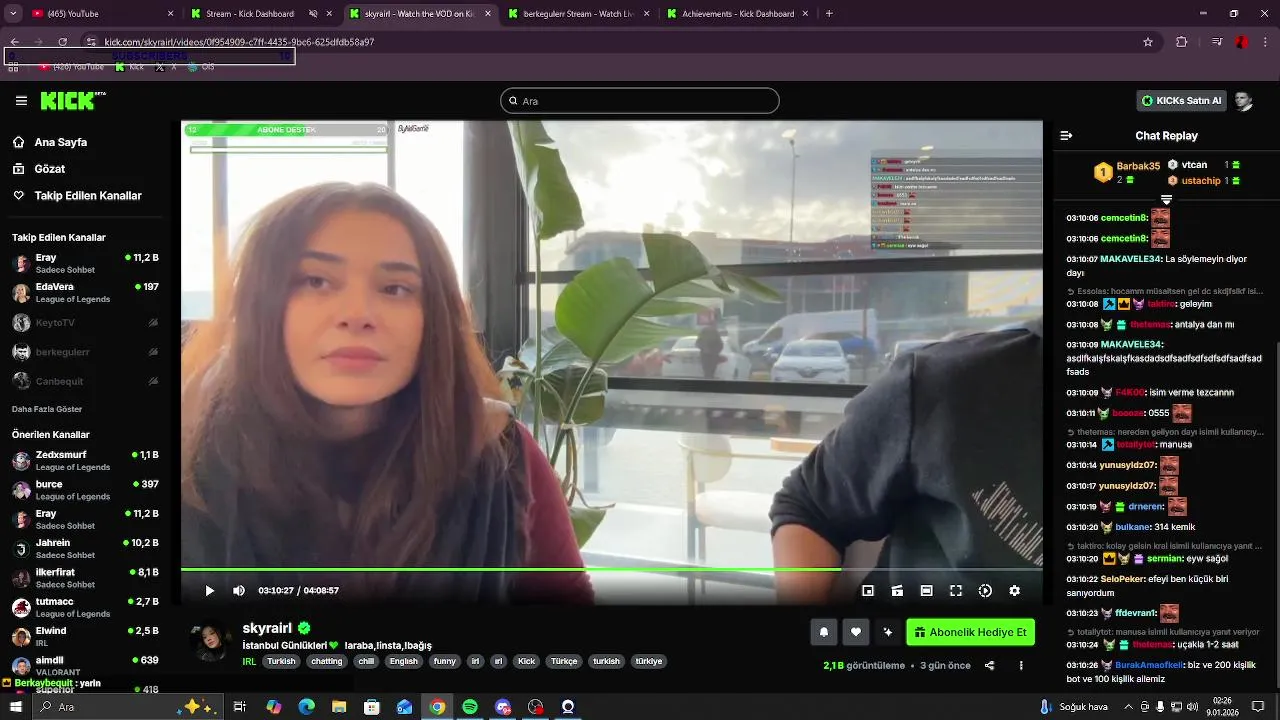
Task: Click the funny tag
Action: click(444, 661)
